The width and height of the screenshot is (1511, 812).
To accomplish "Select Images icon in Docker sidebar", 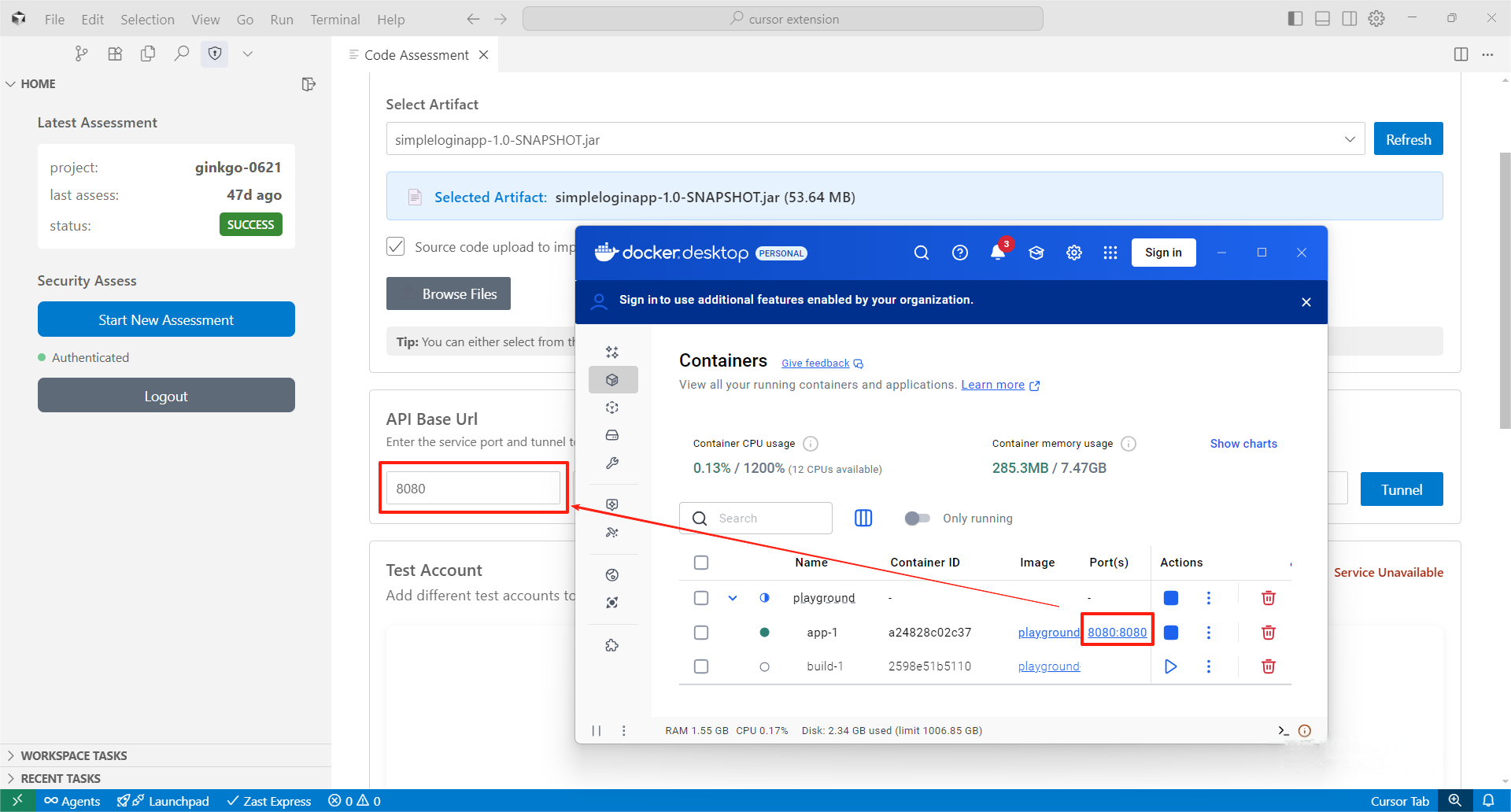I will (612, 408).
